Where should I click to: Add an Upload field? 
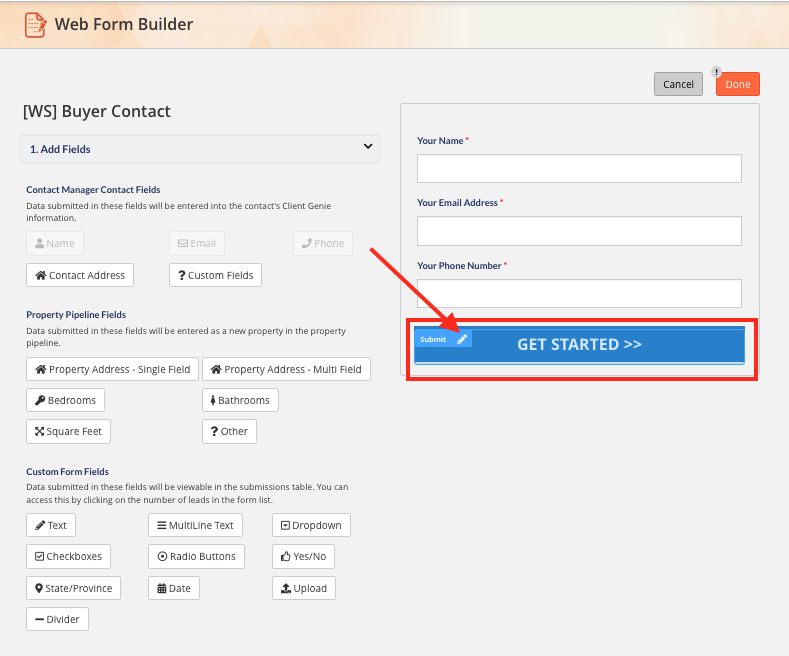point(304,588)
